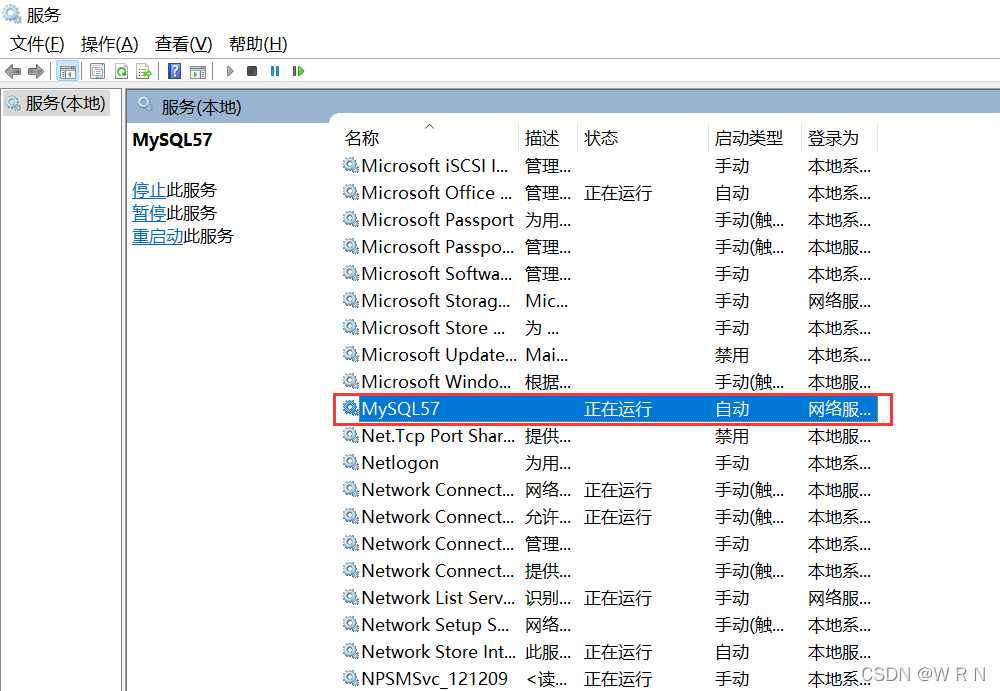This screenshot has height=691, width=1000.
Task: Select the Microsoft Softwa... service name
Action: coord(437,274)
